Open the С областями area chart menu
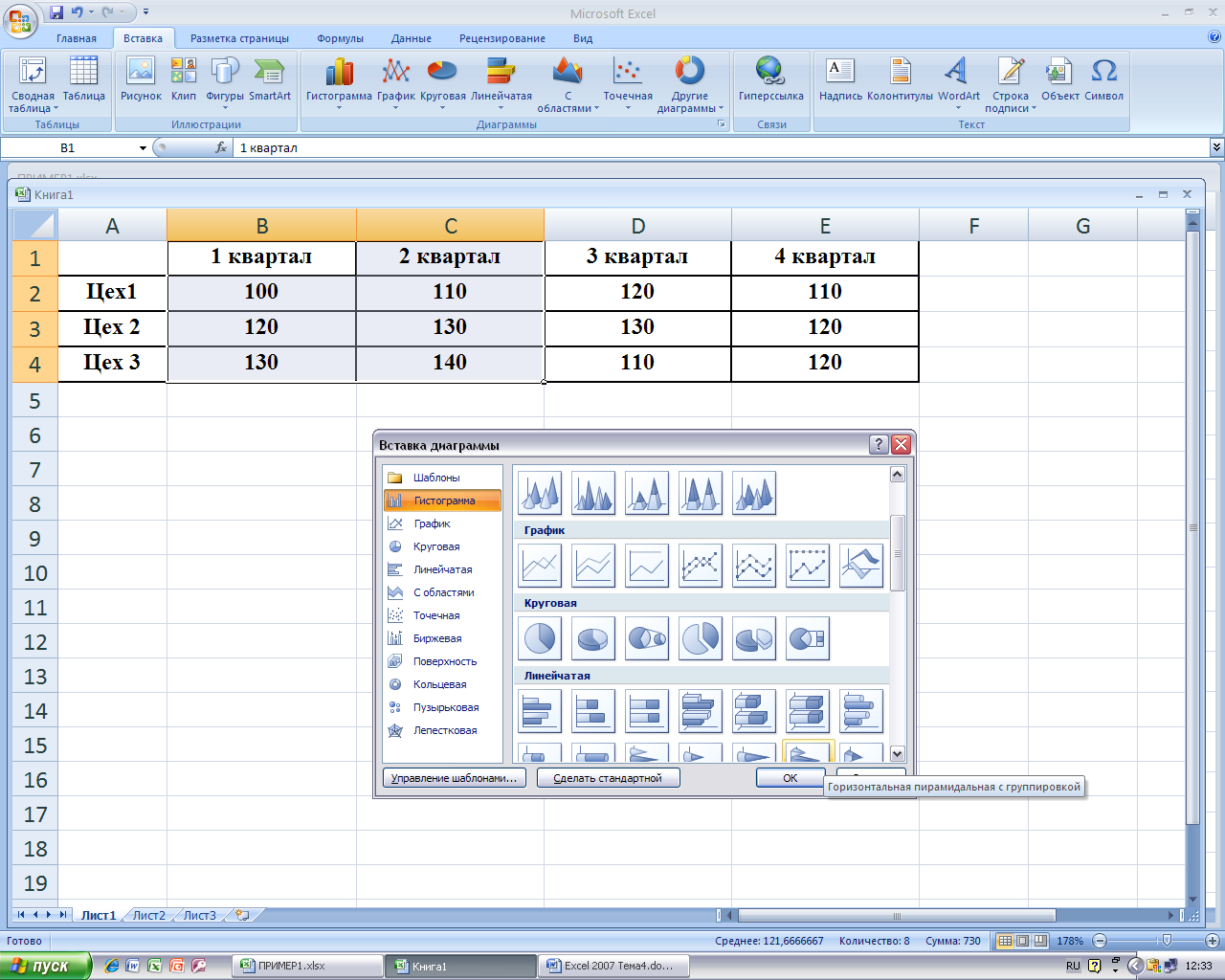This screenshot has height=980, width=1225. [568, 84]
